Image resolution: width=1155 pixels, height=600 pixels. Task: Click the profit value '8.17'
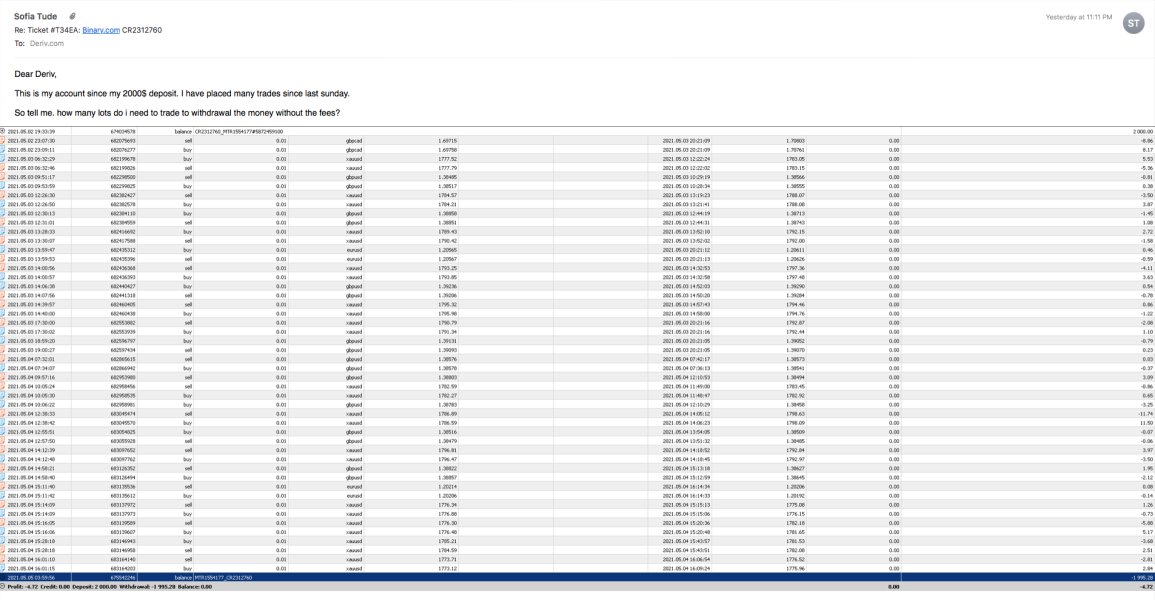[1148, 149]
